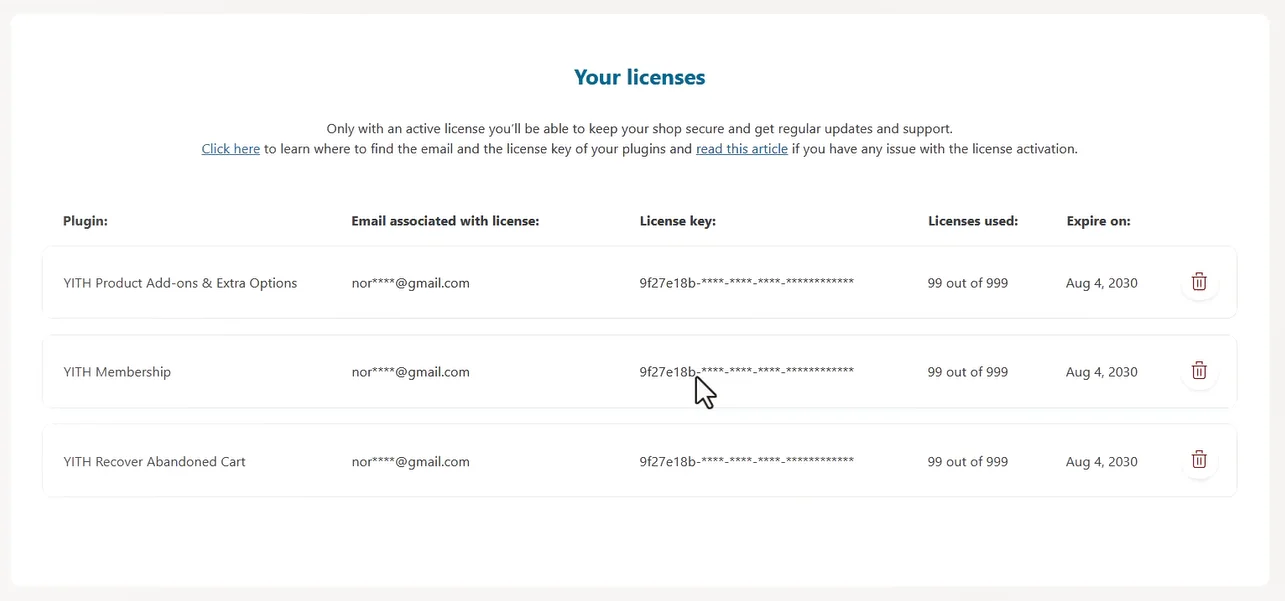Image resolution: width=1285 pixels, height=601 pixels.
Task: Click the 'Your licenses' heading
Action: (x=640, y=77)
